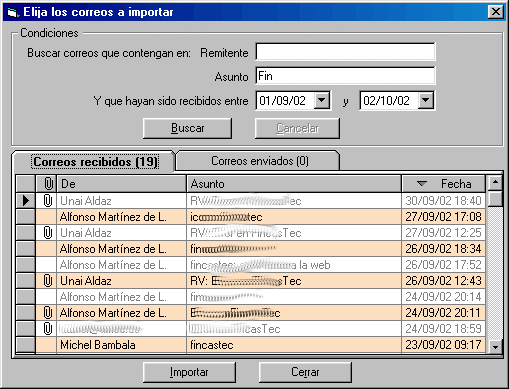Image resolution: width=509 pixels, height=389 pixels.
Task: Focus the Remitente input field
Action: click(345, 52)
